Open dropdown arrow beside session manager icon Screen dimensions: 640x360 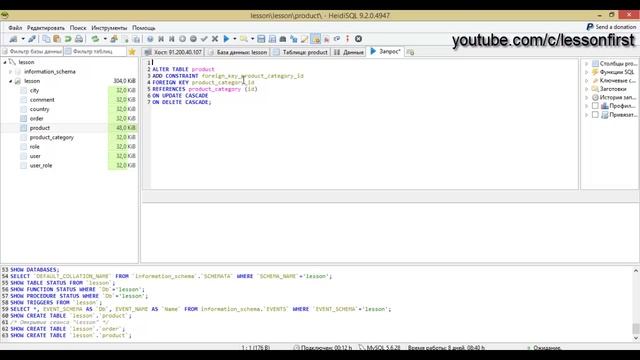[x=23, y=39]
